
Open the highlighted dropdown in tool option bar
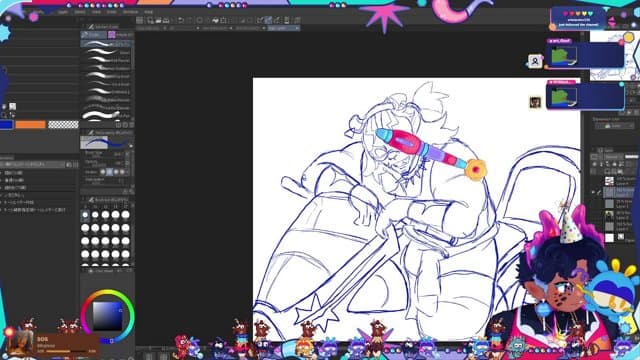283,28
